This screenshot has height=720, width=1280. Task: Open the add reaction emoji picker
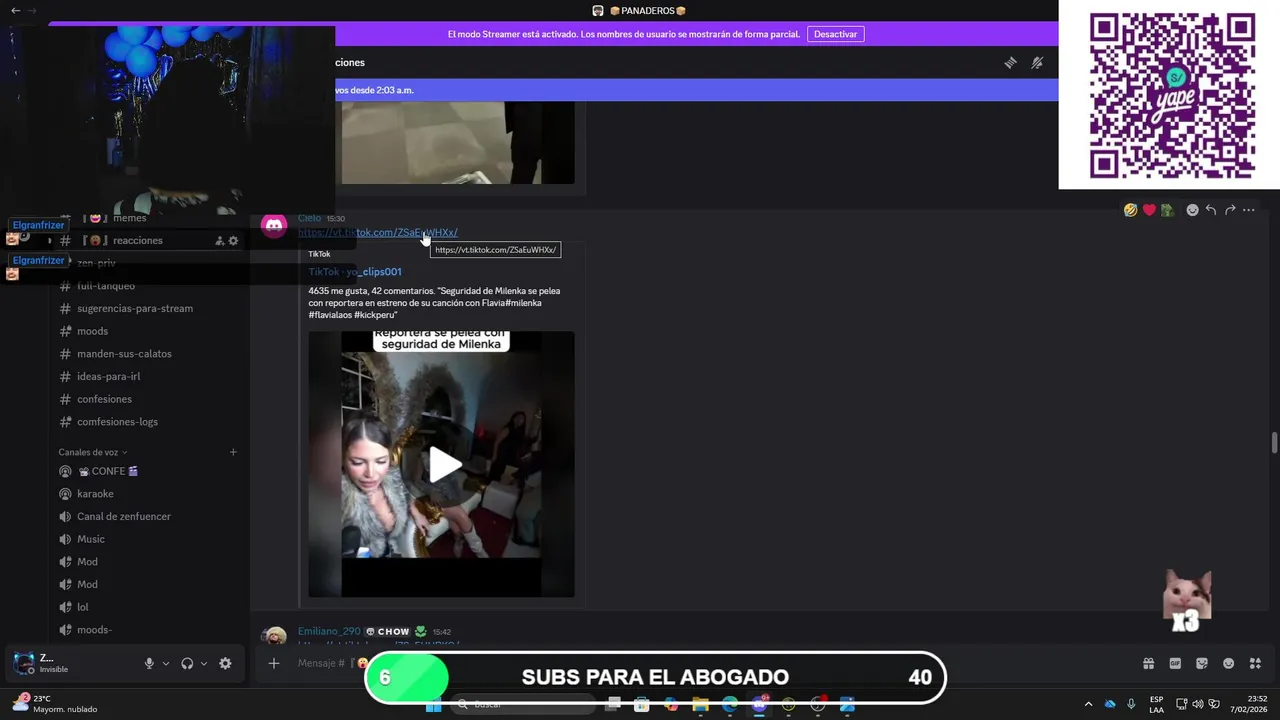pos(1192,210)
